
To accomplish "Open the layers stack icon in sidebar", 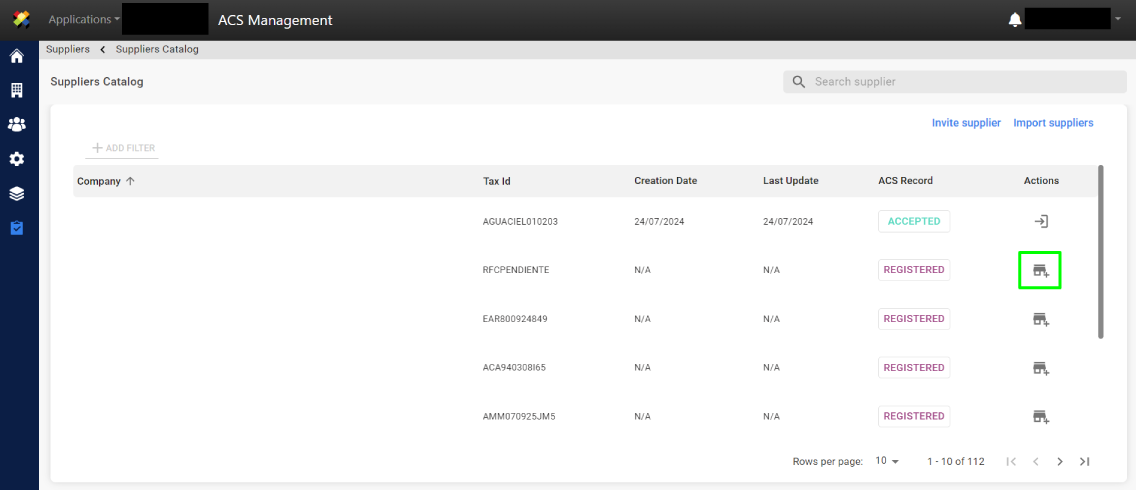I will [16, 194].
